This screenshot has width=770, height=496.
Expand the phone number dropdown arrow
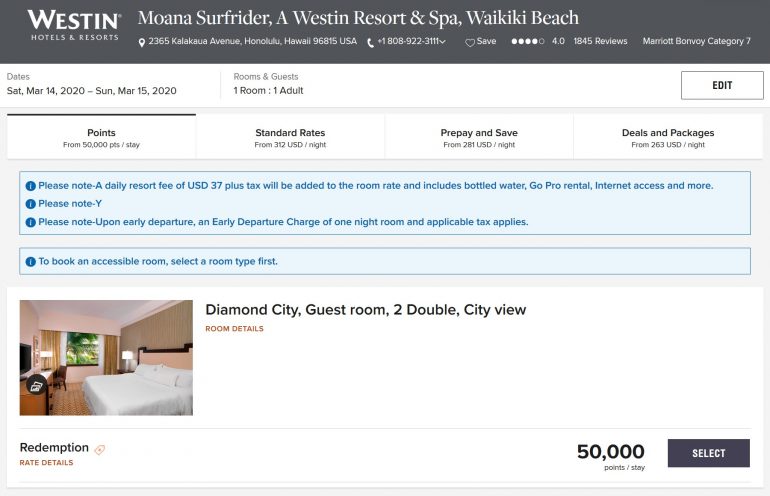point(443,42)
